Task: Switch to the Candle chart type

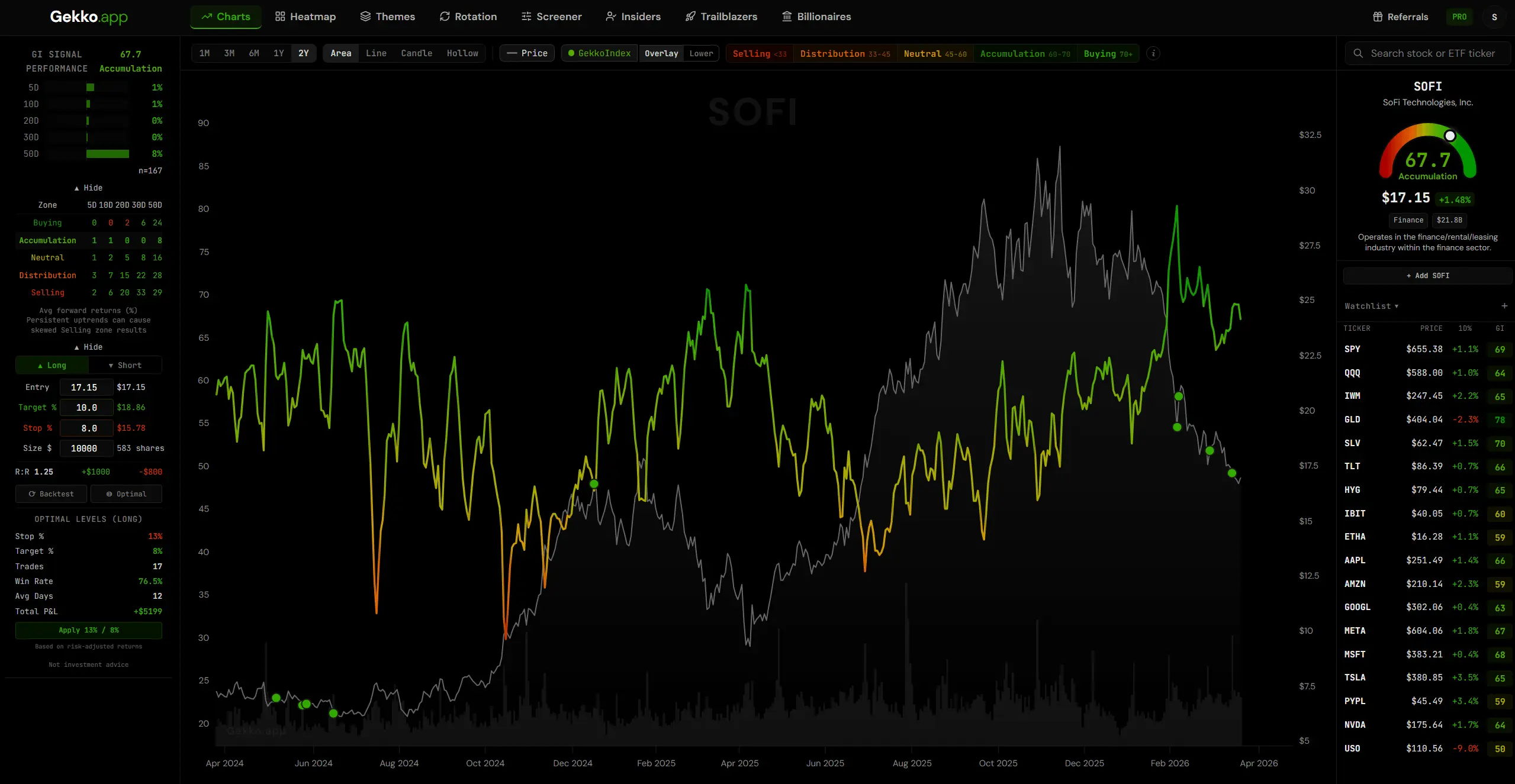Action: 416,53
